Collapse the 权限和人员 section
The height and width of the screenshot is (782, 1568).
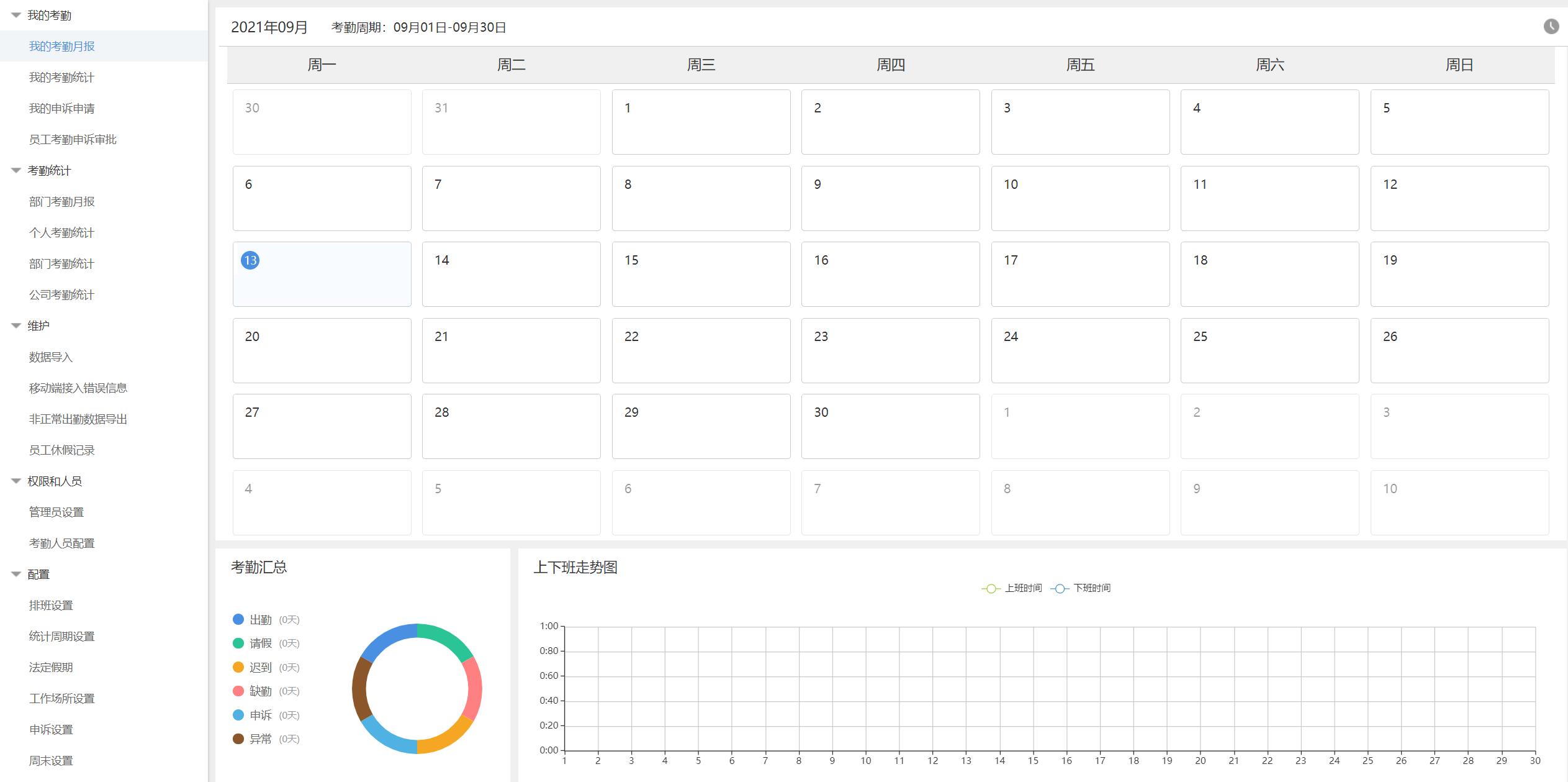tap(16, 481)
